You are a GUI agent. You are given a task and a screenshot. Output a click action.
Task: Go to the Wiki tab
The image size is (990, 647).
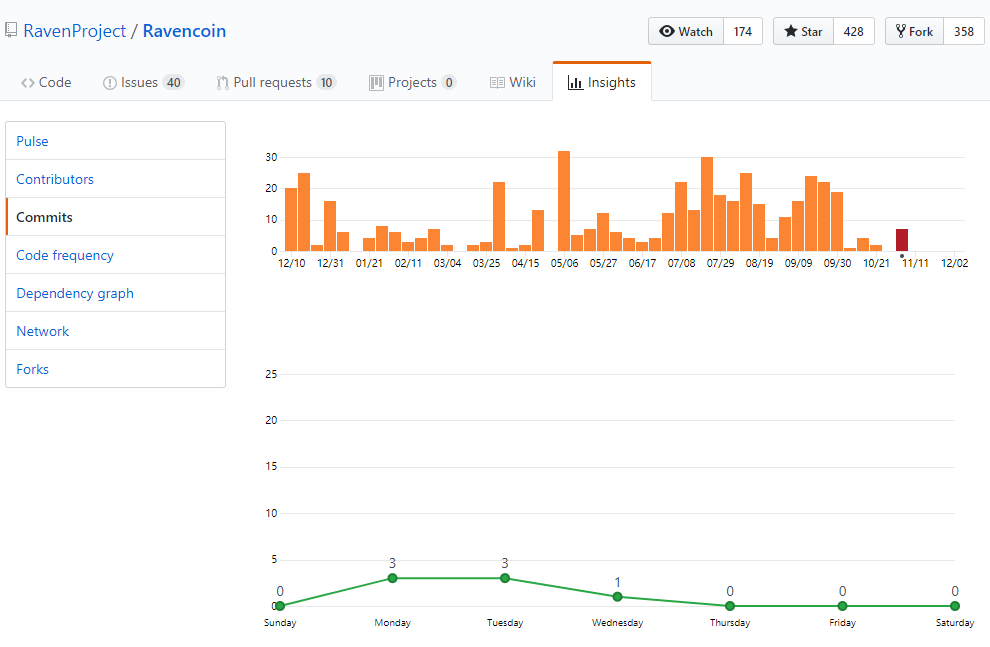(x=513, y=83)
